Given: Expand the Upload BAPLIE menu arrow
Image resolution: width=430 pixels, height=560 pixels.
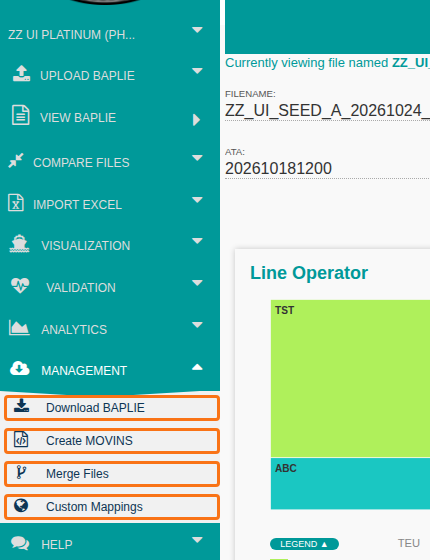Looking at the screenshot, I should pos(197,71).
